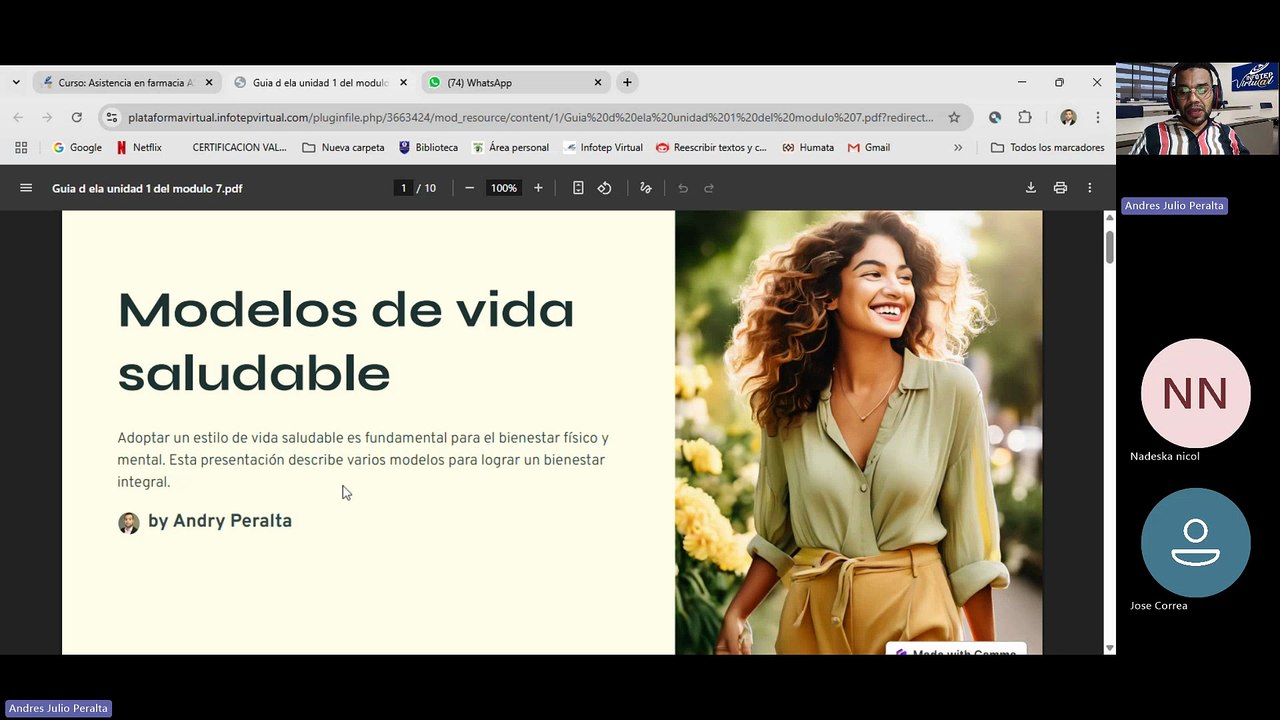Select Nadeska nicol participant avatar
Viewport: 1280px width, 720px height.
point(1196,393)
